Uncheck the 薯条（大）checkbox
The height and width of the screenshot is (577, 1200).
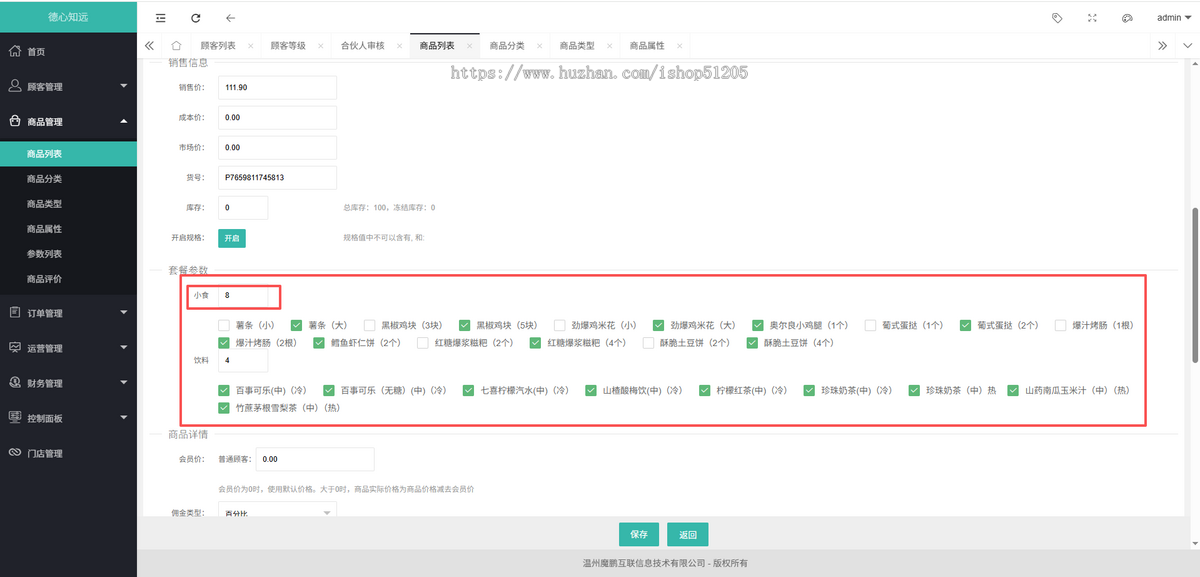coord(296,324)
